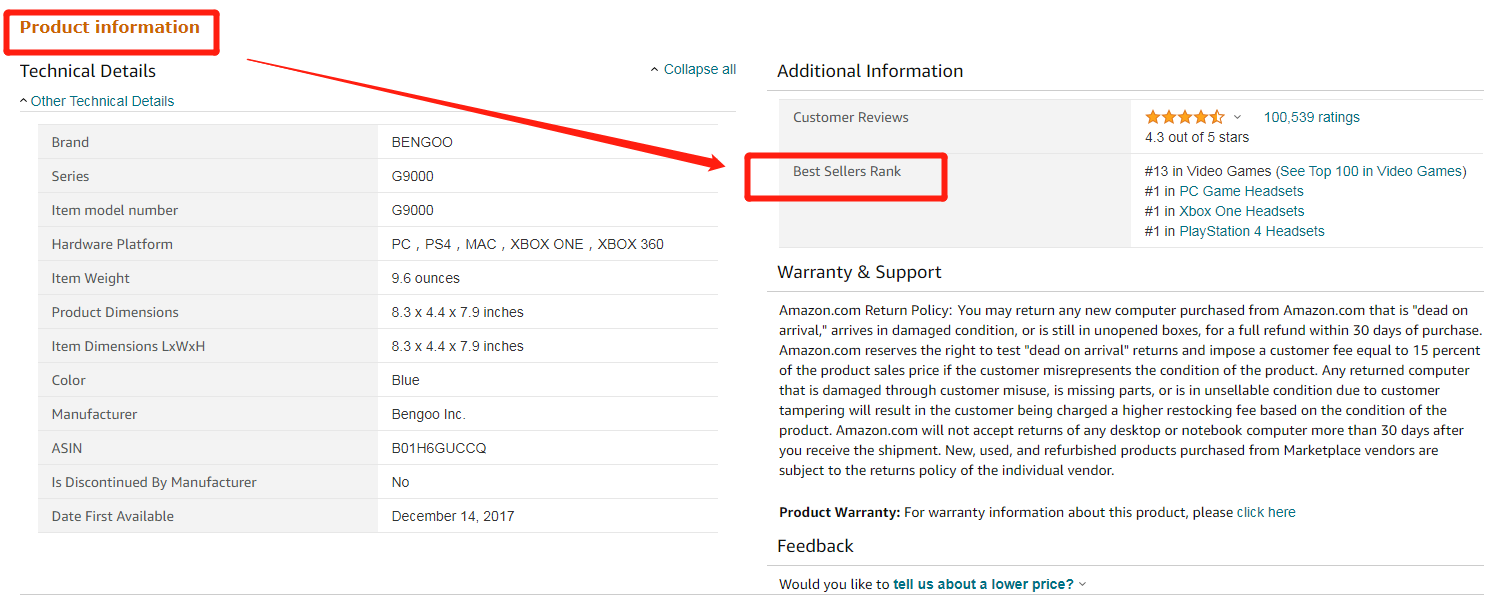
Task: Click the Feedback section heading
Action: tap(815, 546)
